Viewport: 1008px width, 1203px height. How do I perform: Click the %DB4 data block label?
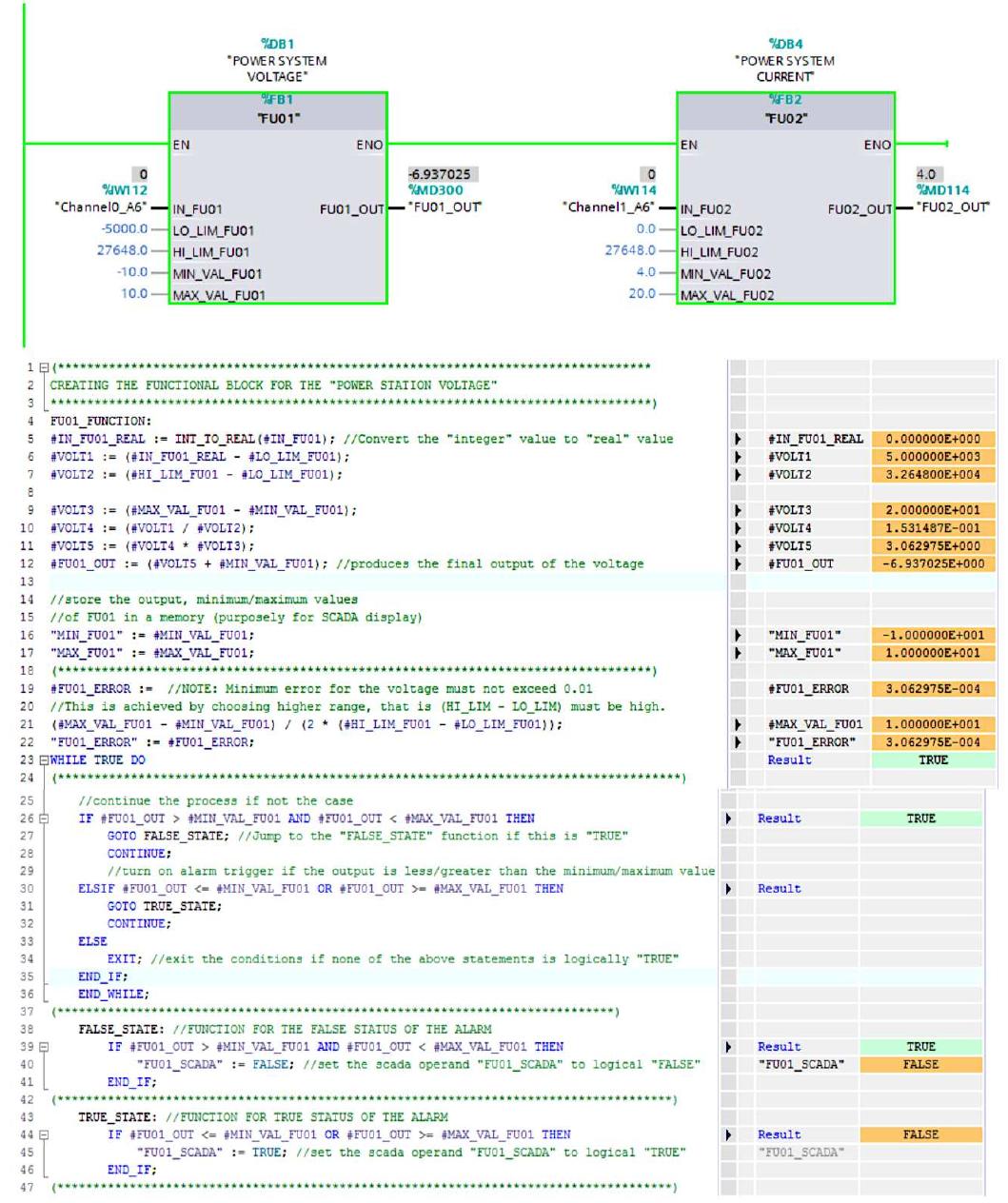tap(785, 44)
